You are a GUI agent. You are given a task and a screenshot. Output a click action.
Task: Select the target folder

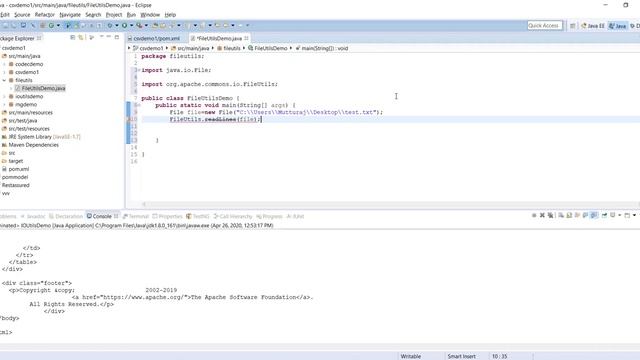point(13,161)
